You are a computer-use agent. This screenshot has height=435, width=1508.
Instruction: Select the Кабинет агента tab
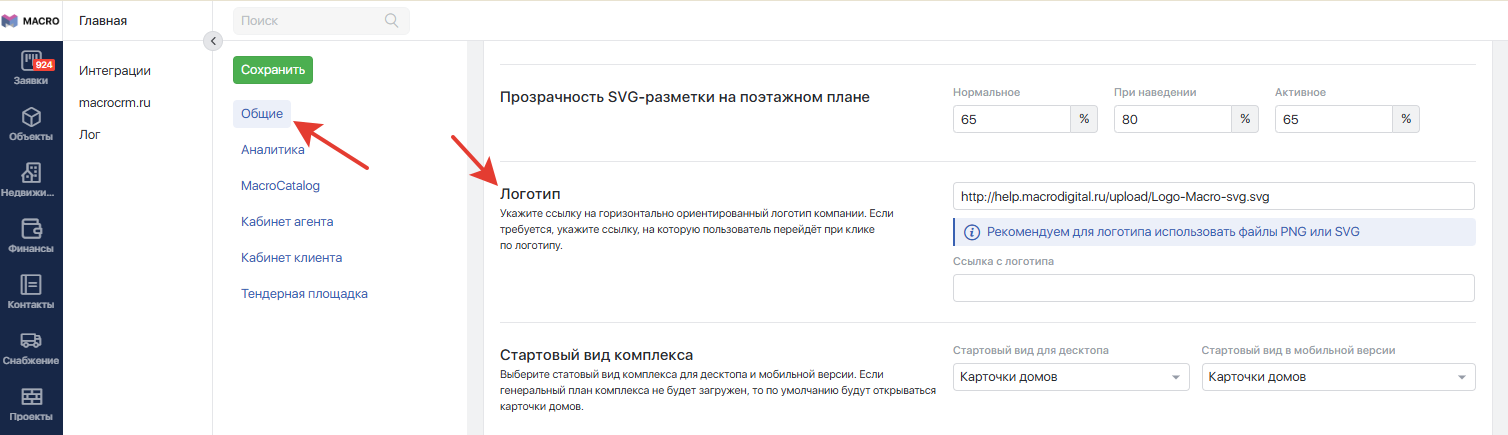coord(287,222)
